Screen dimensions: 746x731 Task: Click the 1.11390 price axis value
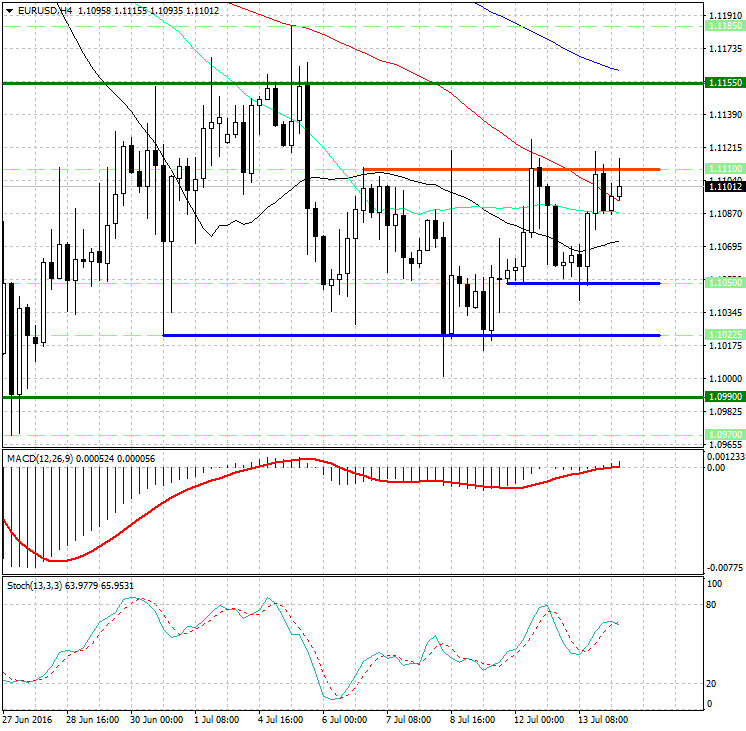coord(725,115)
